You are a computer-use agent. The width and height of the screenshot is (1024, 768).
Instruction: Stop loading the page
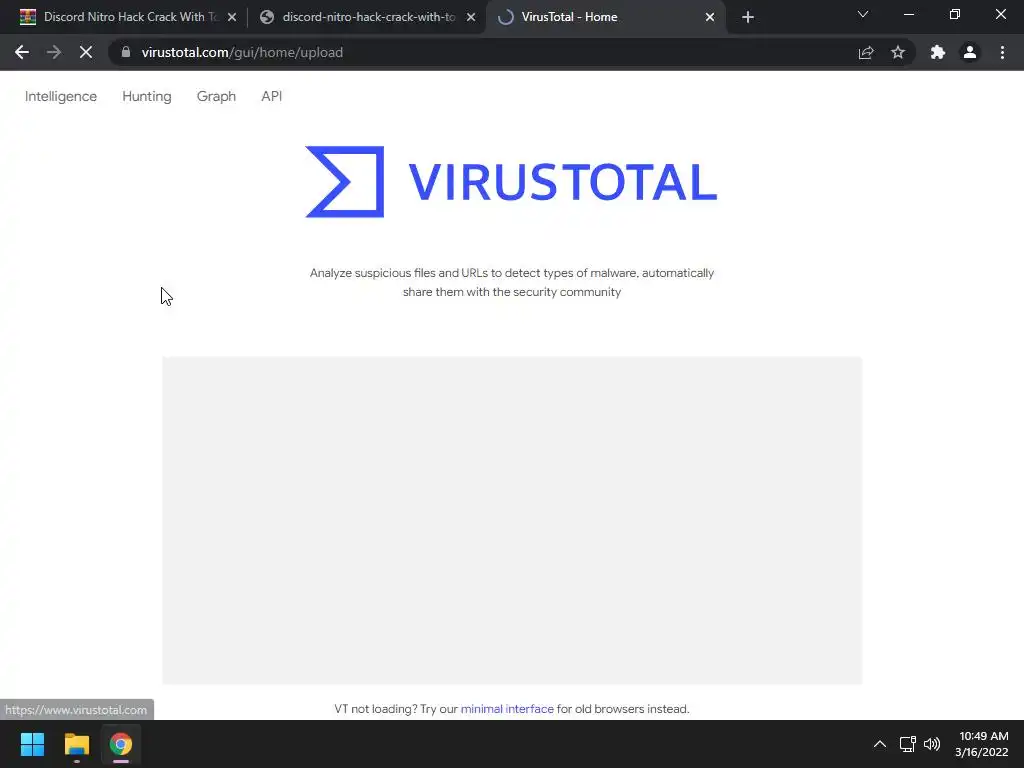click(x=86, y=52)
